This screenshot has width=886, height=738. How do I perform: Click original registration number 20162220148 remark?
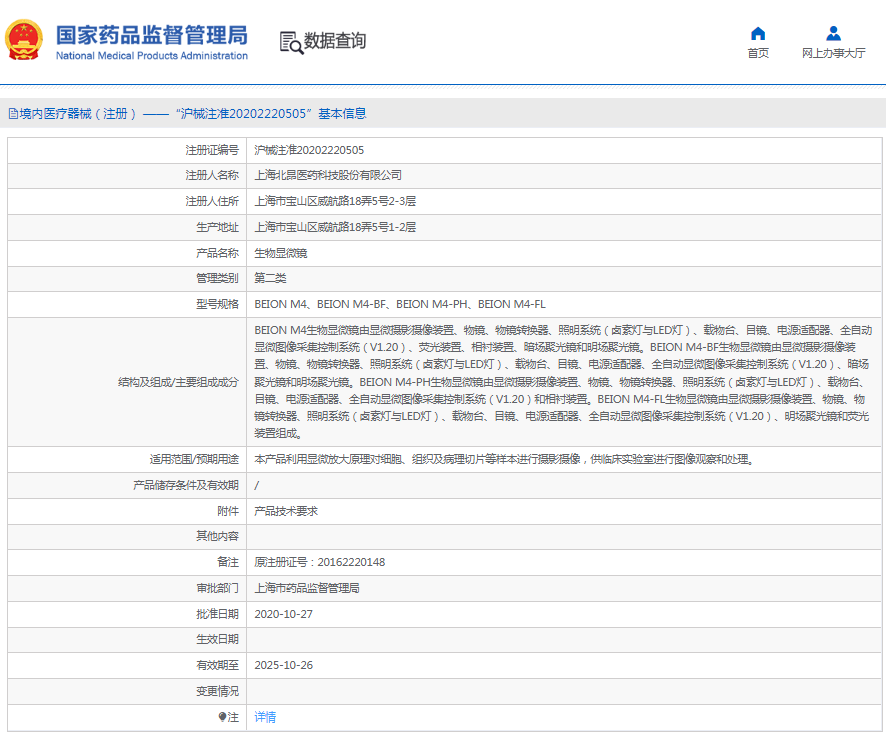click(320, 562)
